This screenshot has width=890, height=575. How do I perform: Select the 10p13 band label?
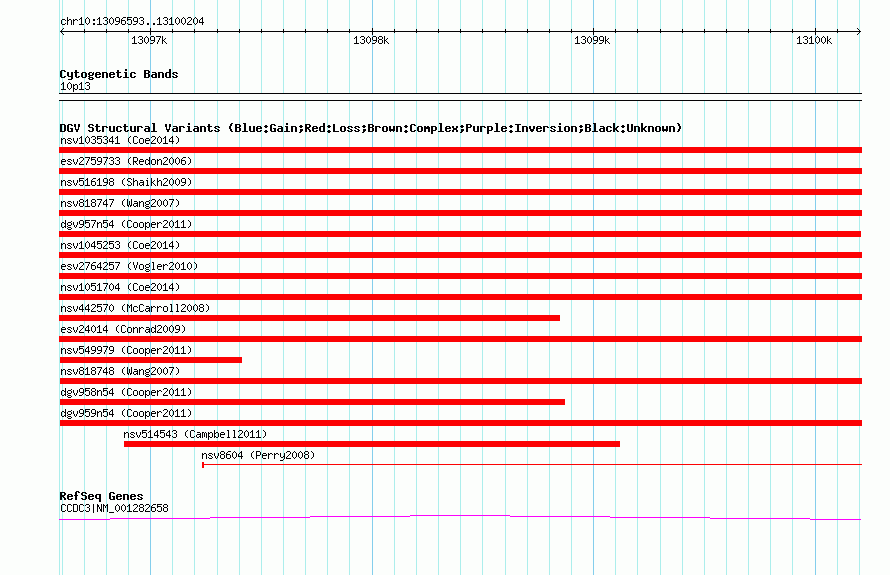[75, 86]
